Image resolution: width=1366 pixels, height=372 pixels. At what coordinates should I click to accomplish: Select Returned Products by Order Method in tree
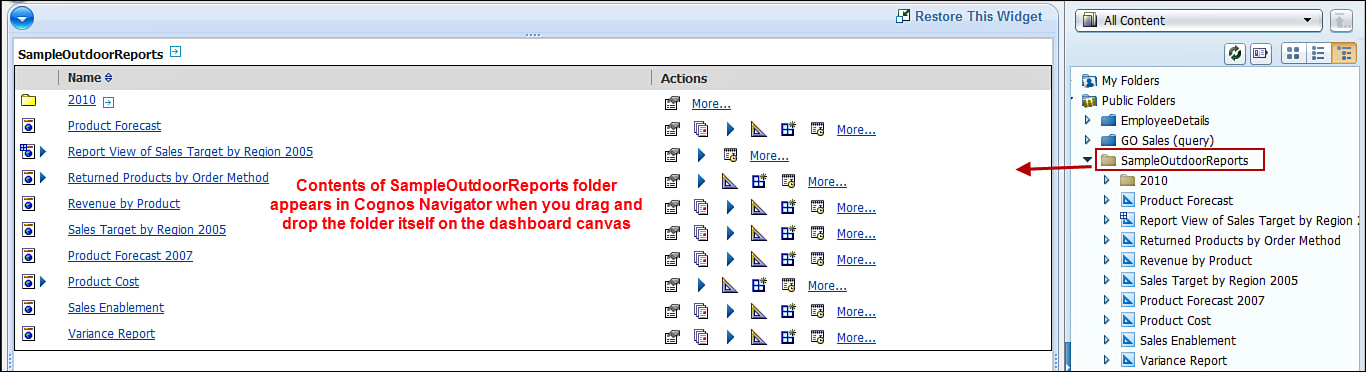tap(1240, 240)
